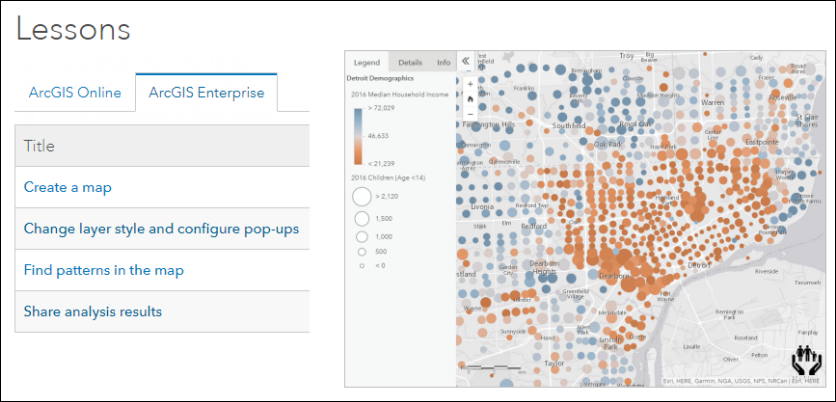
Task: Click the Riverside label on the map
Action: click(x=766, y=271)
